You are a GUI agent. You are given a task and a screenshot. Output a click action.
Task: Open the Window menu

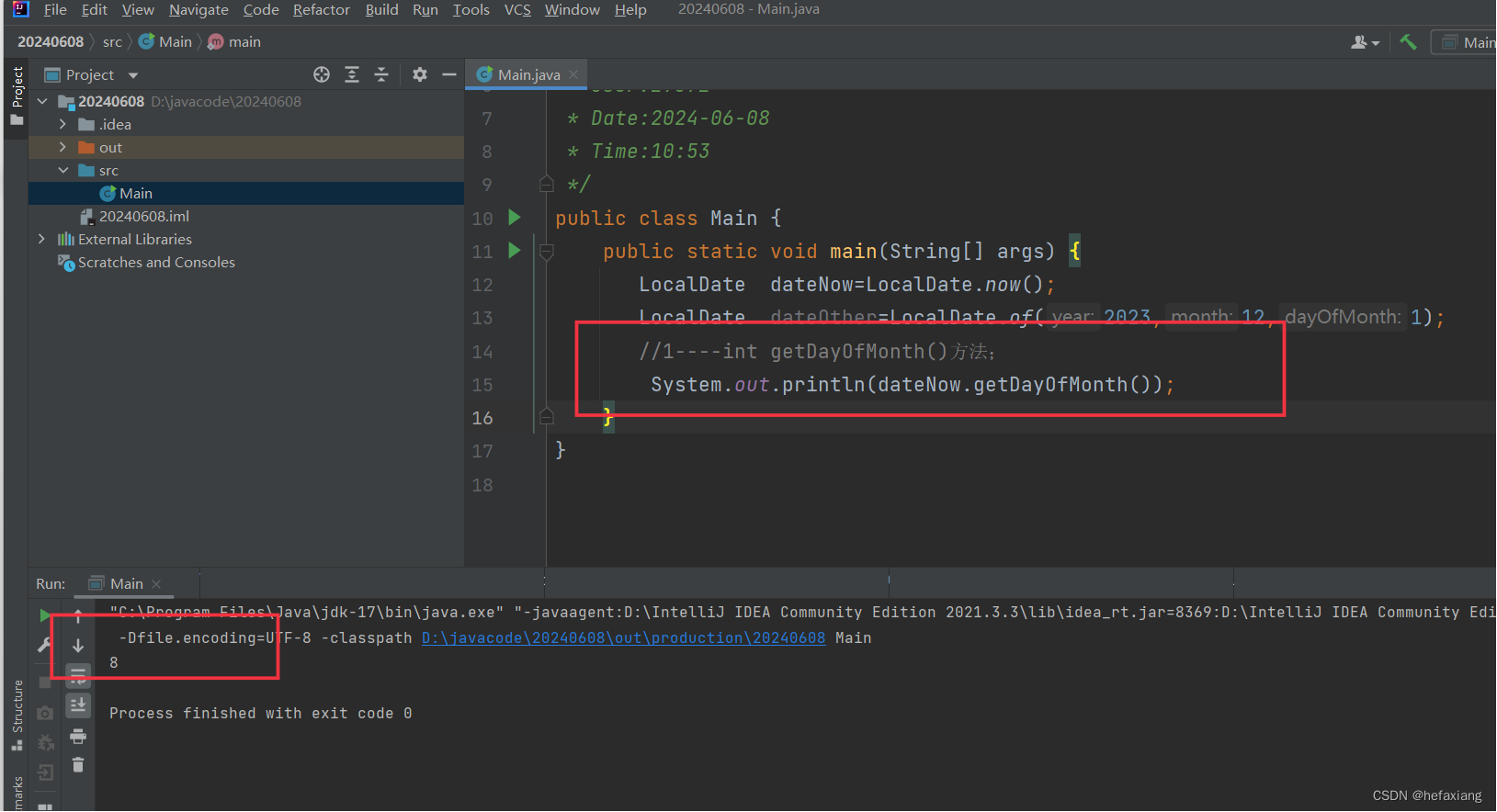pyautogui.click(x=572, y=10)
